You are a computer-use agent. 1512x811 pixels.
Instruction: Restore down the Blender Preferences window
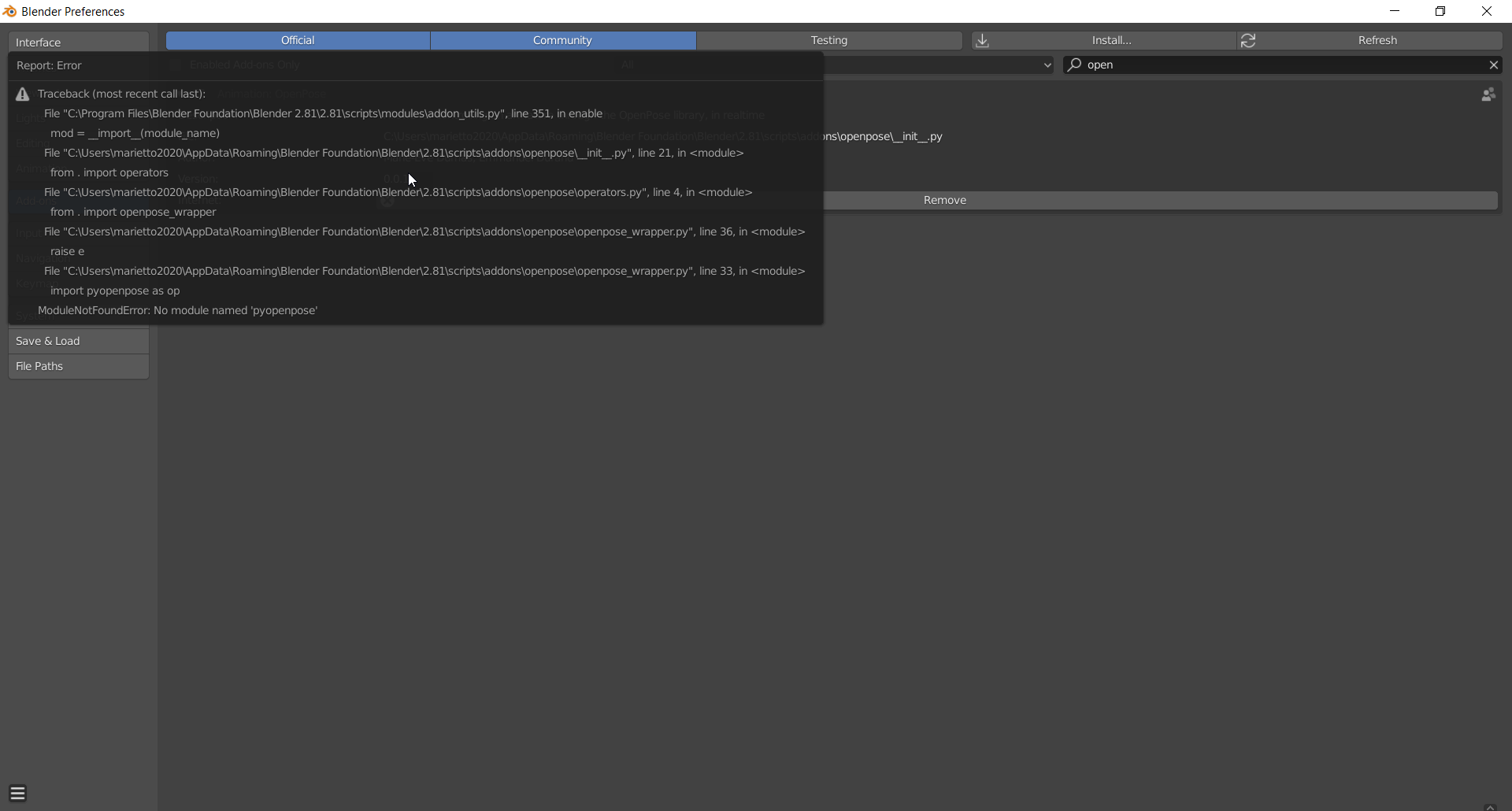(1440, 11)
